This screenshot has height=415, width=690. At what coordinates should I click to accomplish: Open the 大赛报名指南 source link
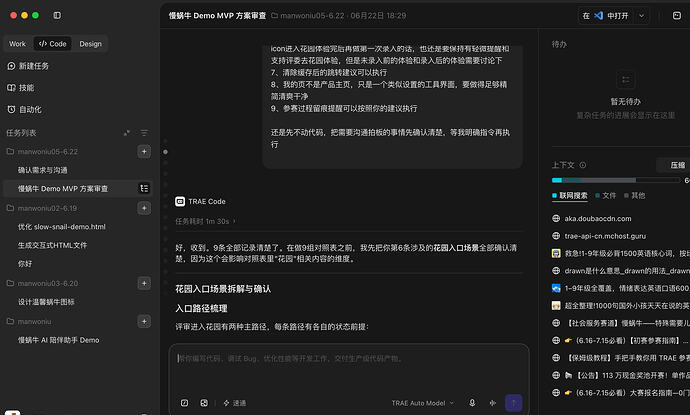coord(621,393)
